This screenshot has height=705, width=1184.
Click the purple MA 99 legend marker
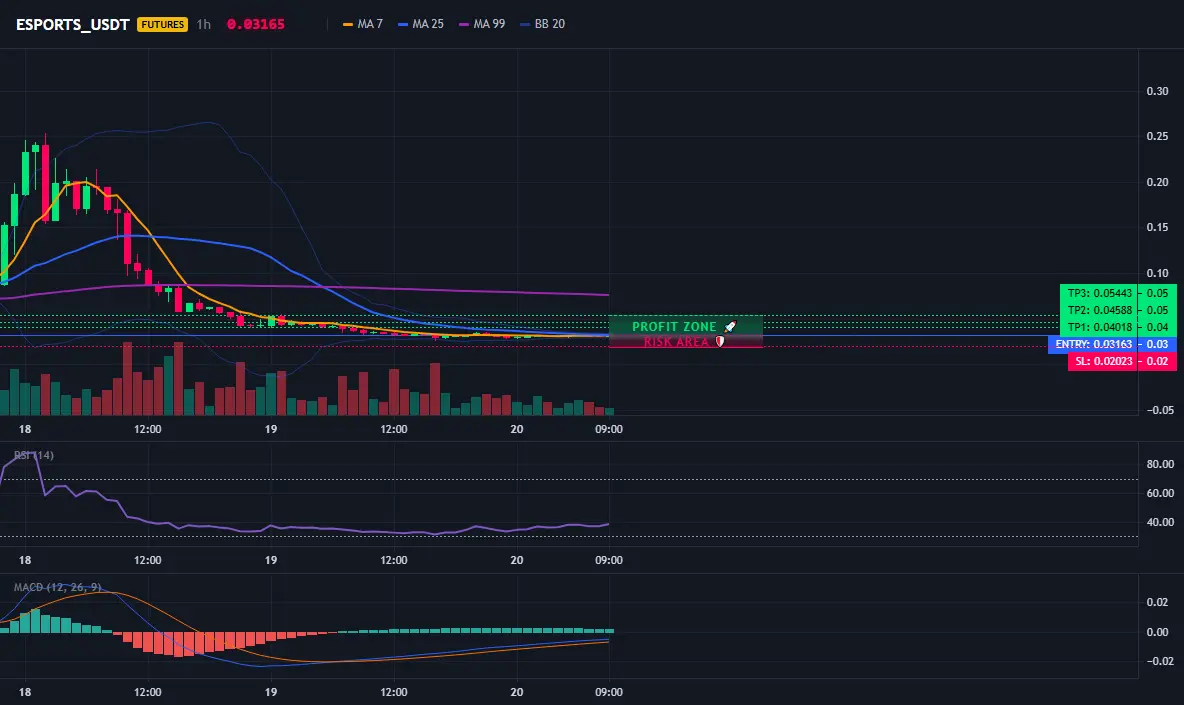(x=464, y=24)
